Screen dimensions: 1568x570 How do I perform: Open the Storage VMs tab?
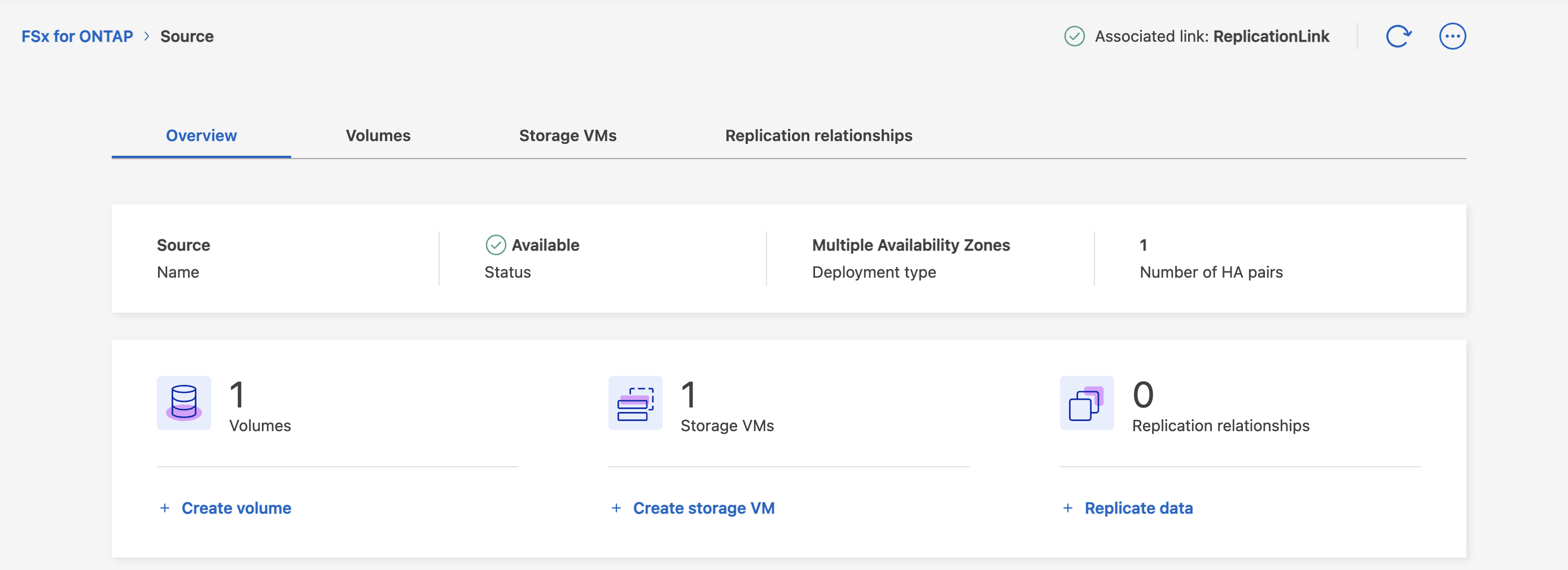[568, 135]
